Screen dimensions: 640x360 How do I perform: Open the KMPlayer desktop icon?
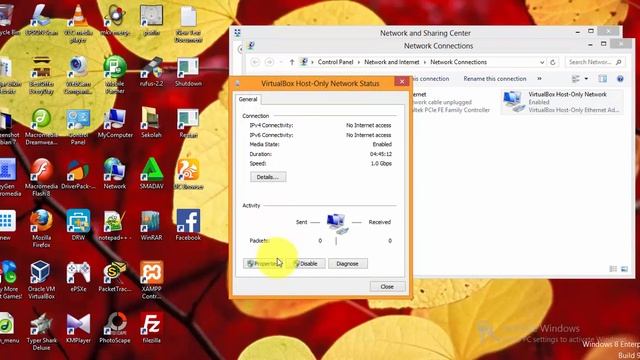[x=78, y=329]
